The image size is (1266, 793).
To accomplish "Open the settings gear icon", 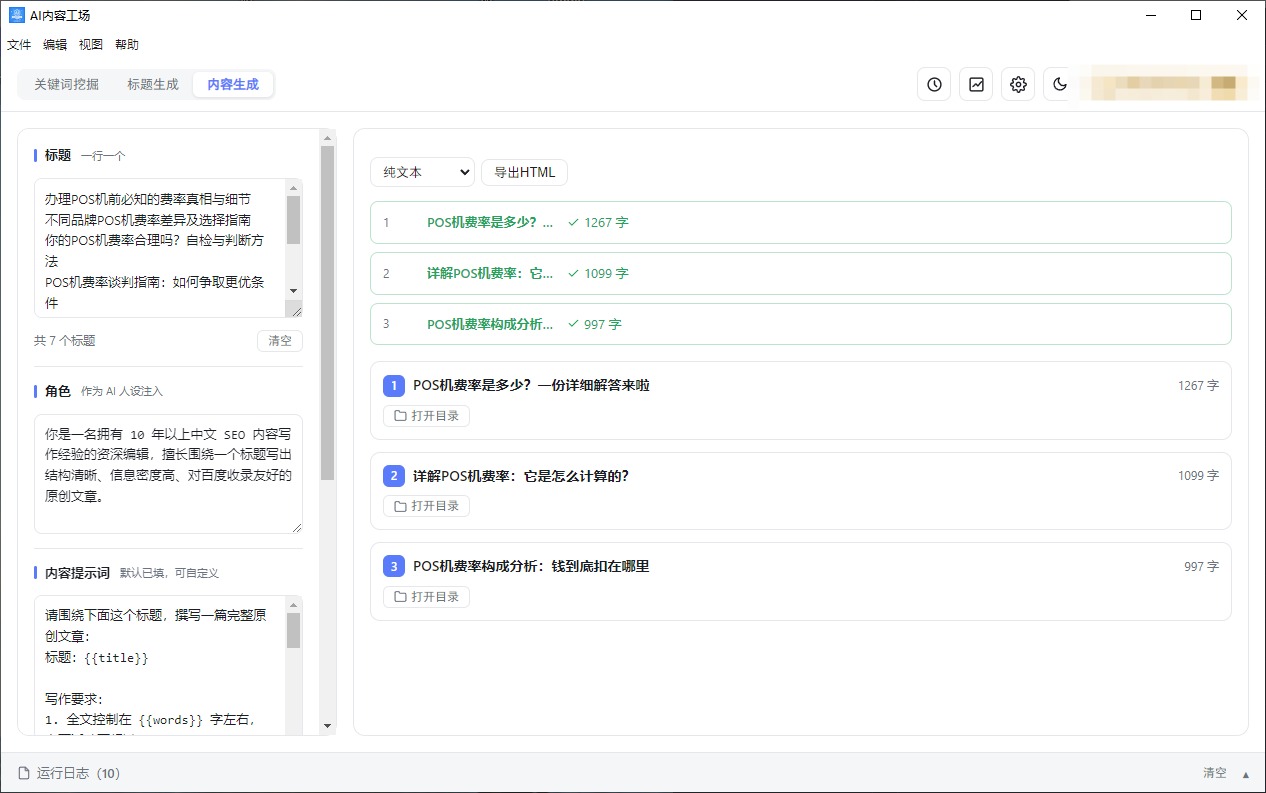I will click(x=1018, y=85).
